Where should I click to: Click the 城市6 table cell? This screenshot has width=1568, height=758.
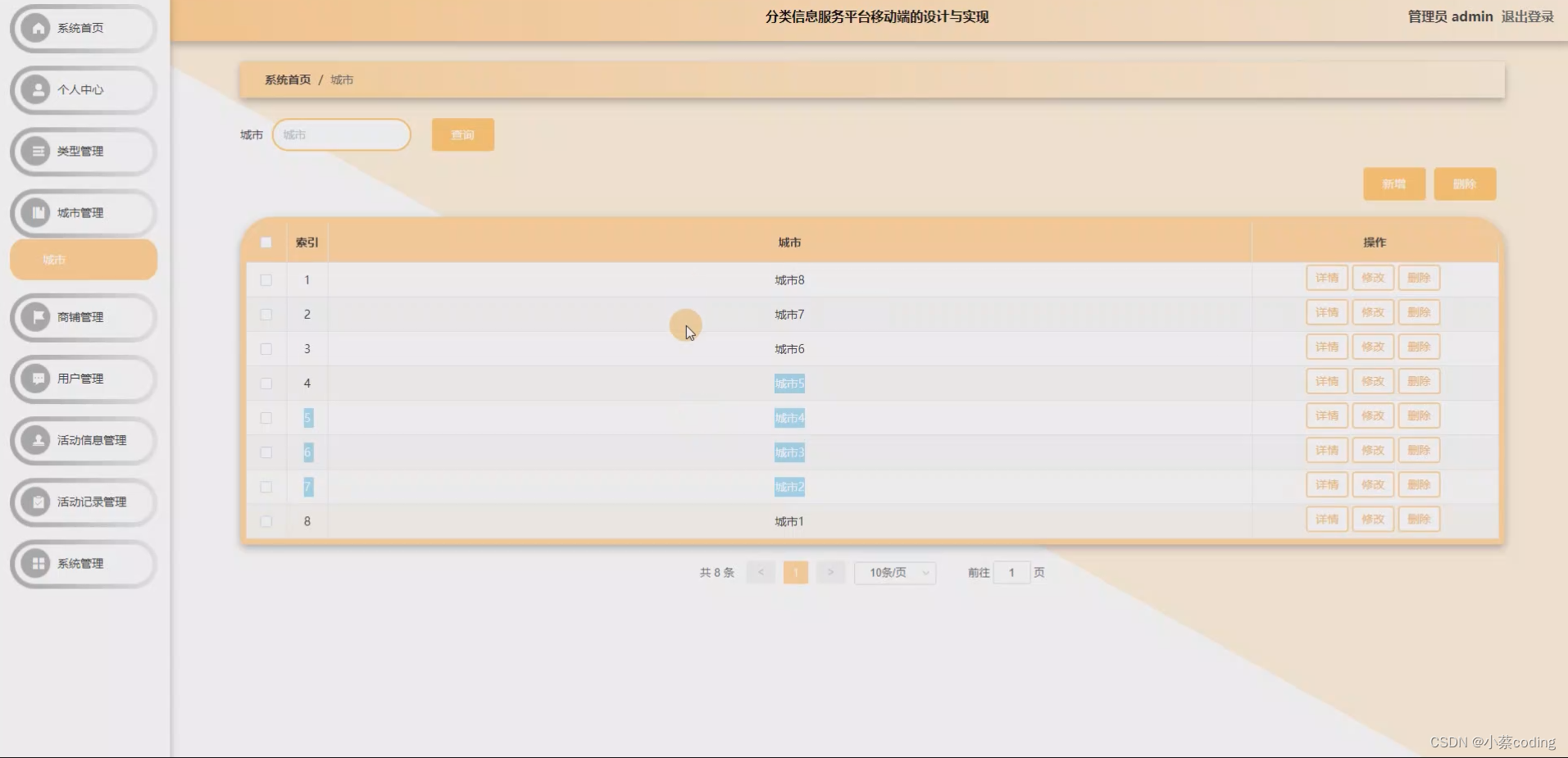click(789, 349)
